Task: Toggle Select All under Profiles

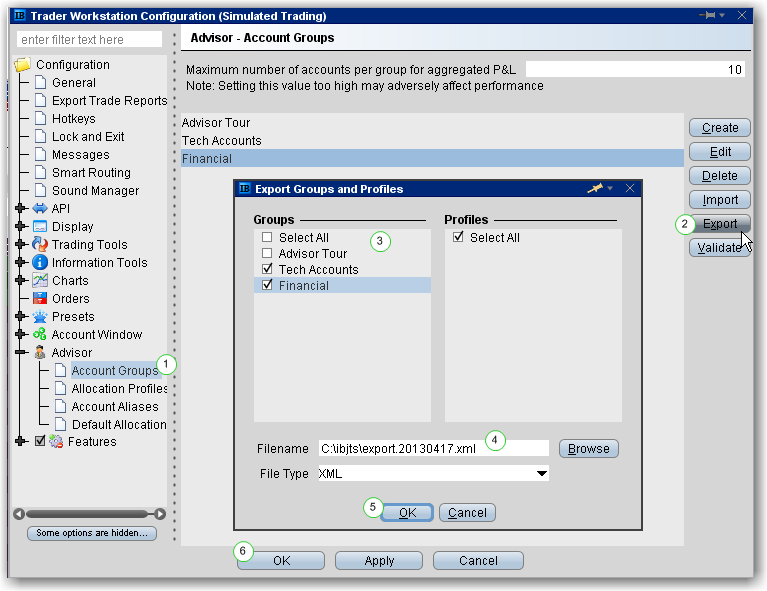Action: pos(458,238)
